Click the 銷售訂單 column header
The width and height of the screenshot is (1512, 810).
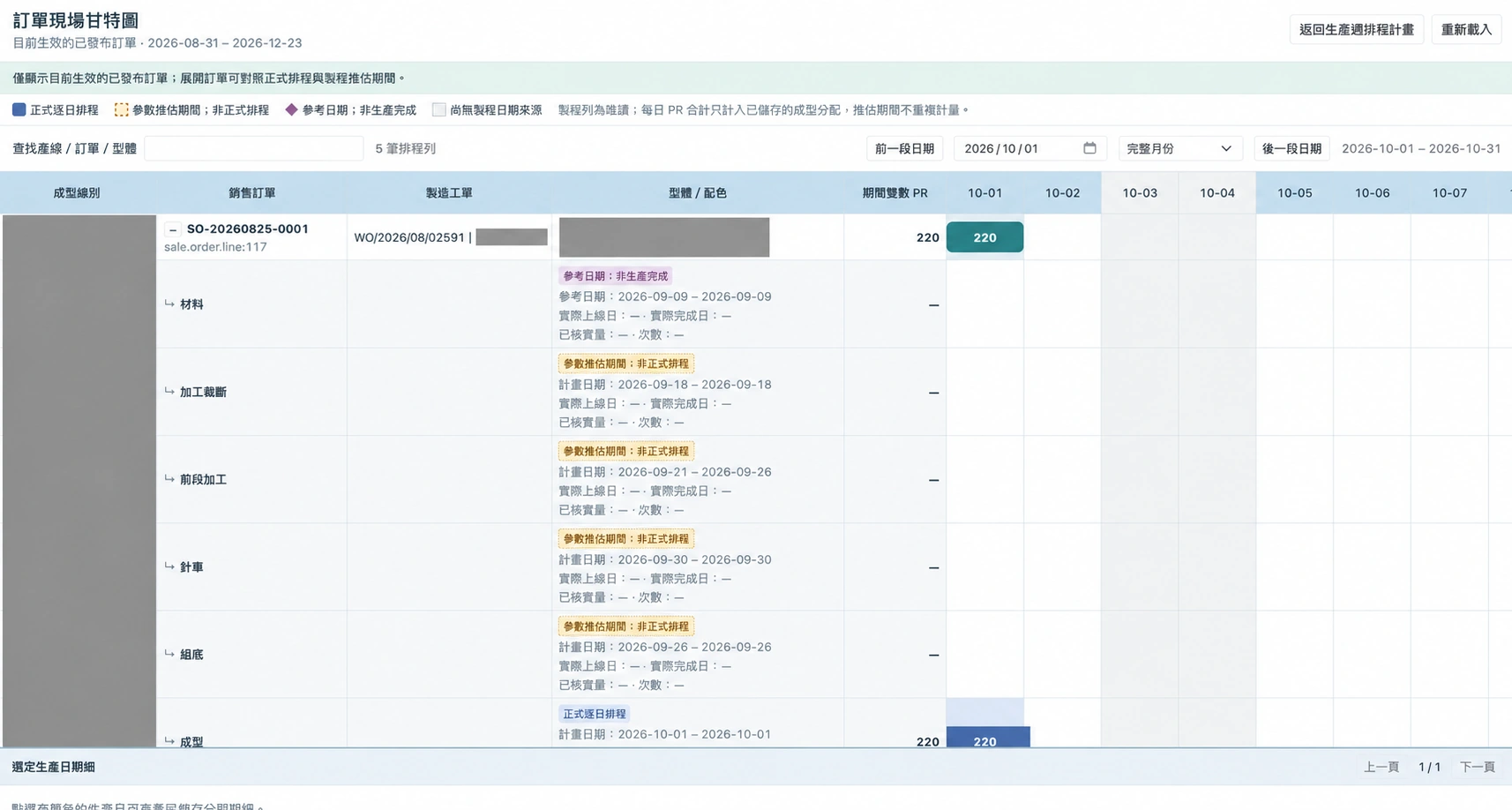tap(251, 192)
